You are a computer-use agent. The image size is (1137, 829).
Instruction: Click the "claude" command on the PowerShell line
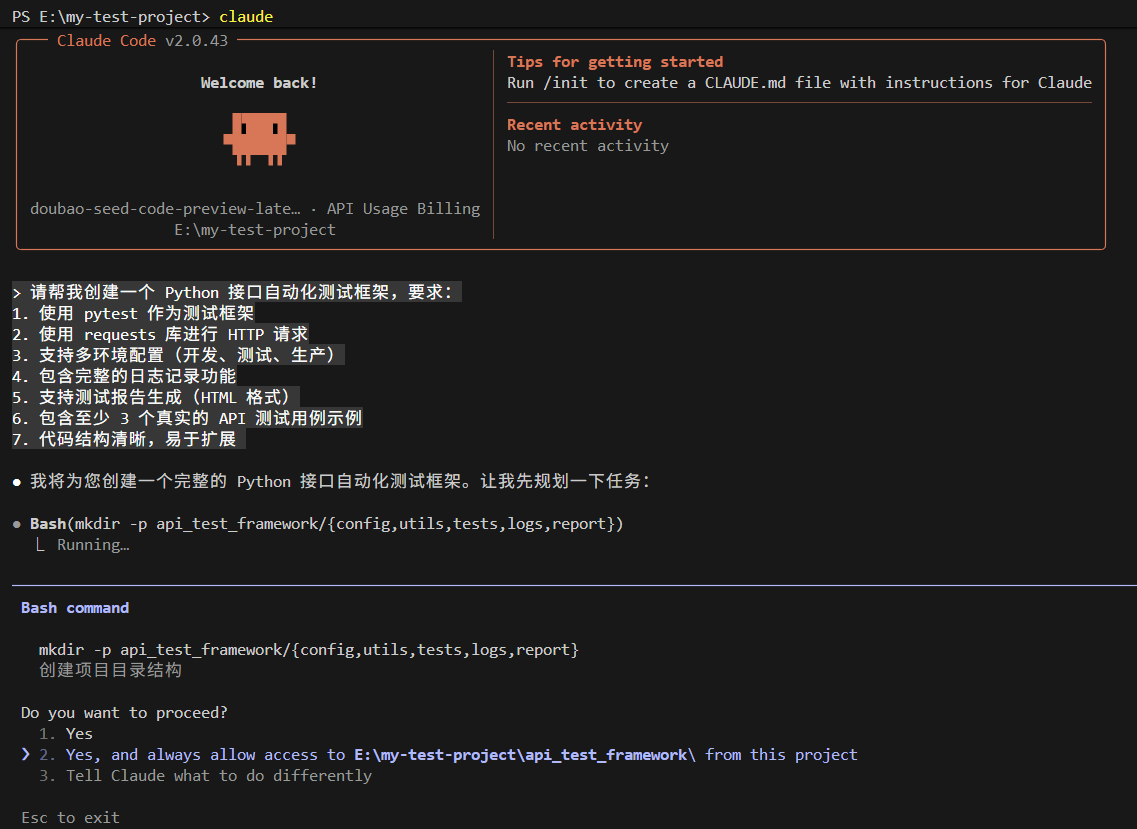tap(246, 17)
